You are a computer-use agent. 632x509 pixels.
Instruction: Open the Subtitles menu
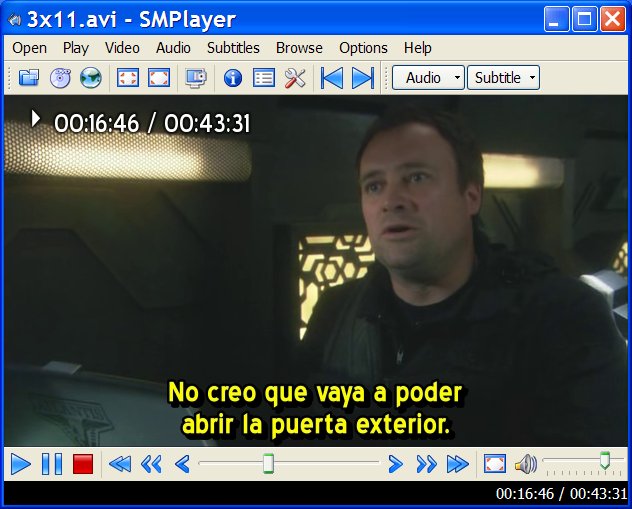[233, 48]
